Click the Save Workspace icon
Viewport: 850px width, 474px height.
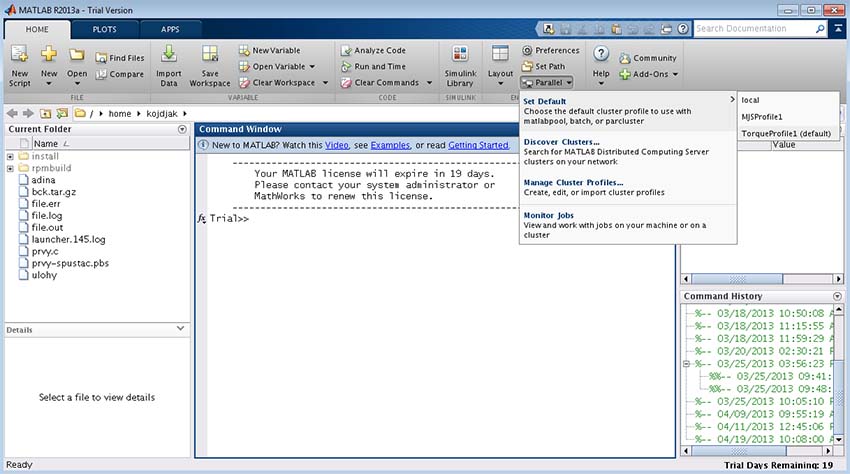210,57
